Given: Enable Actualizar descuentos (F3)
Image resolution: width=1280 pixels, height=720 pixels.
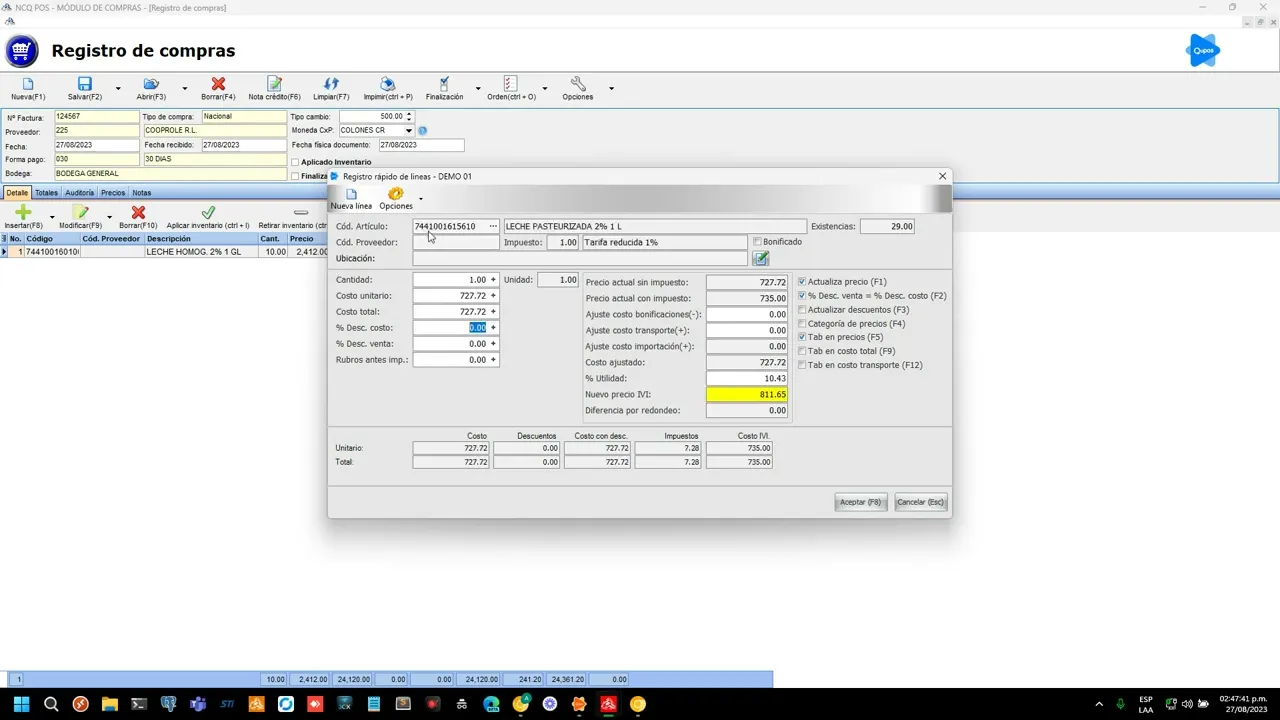Looking at the screenshot, I should point(802,310).
